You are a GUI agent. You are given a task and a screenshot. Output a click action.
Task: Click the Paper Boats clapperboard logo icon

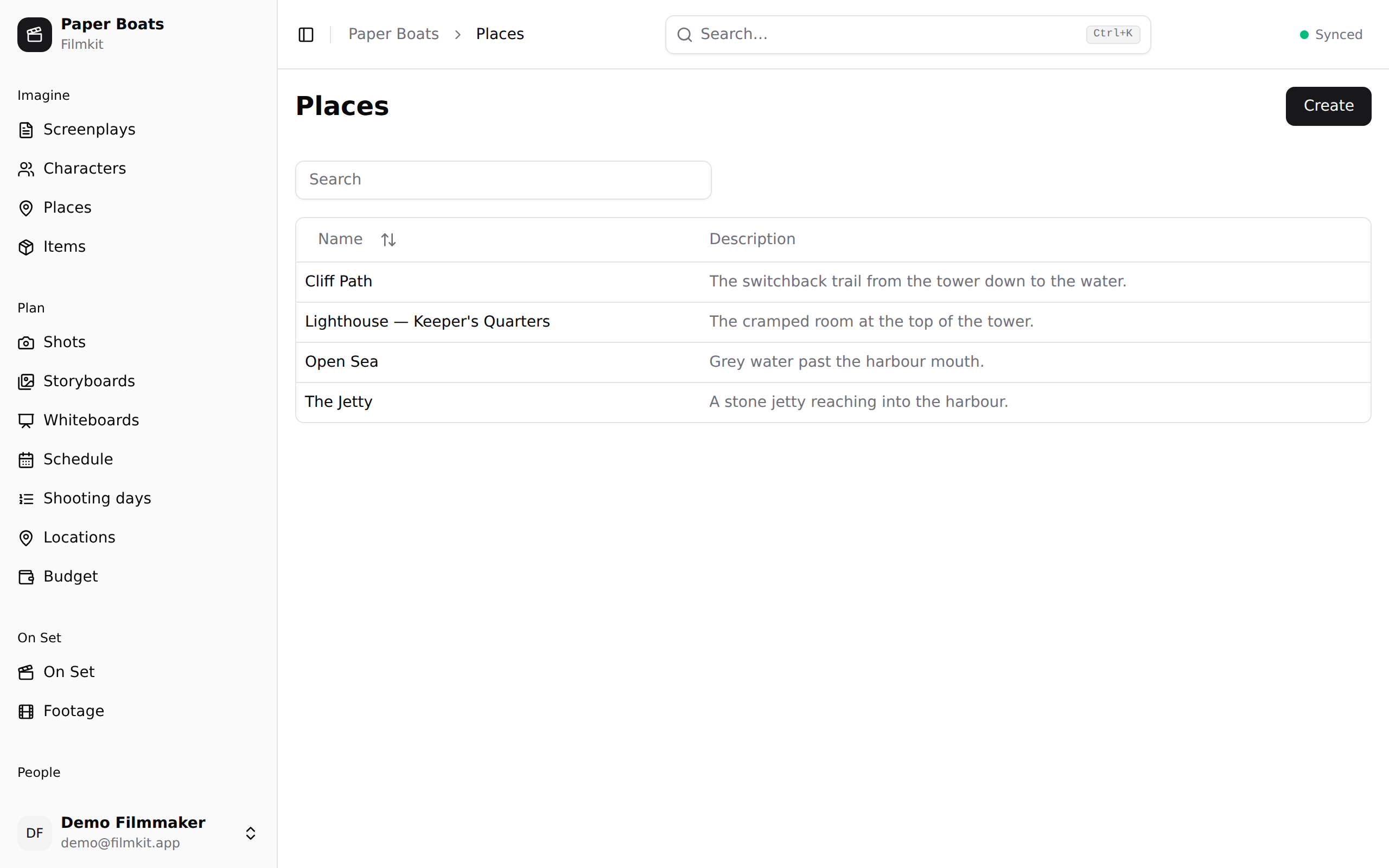click(x=34, y=34)
